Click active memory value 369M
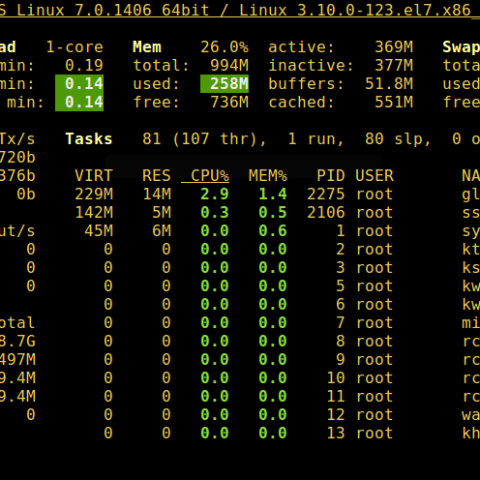Image resolution: width=480 pixels, height=480 pixels. (394, 47)
